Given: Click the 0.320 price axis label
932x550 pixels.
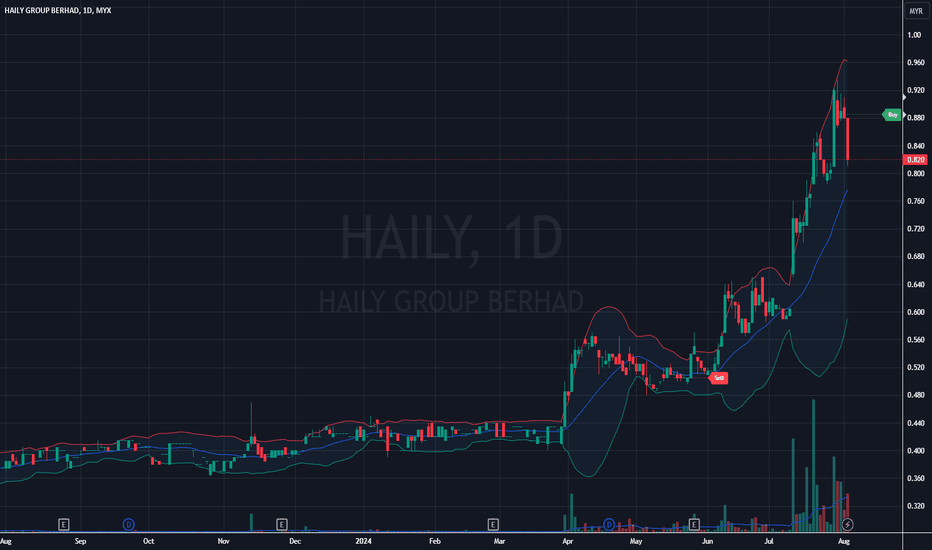Looking at the screenshot, I should tap(915, 506).
